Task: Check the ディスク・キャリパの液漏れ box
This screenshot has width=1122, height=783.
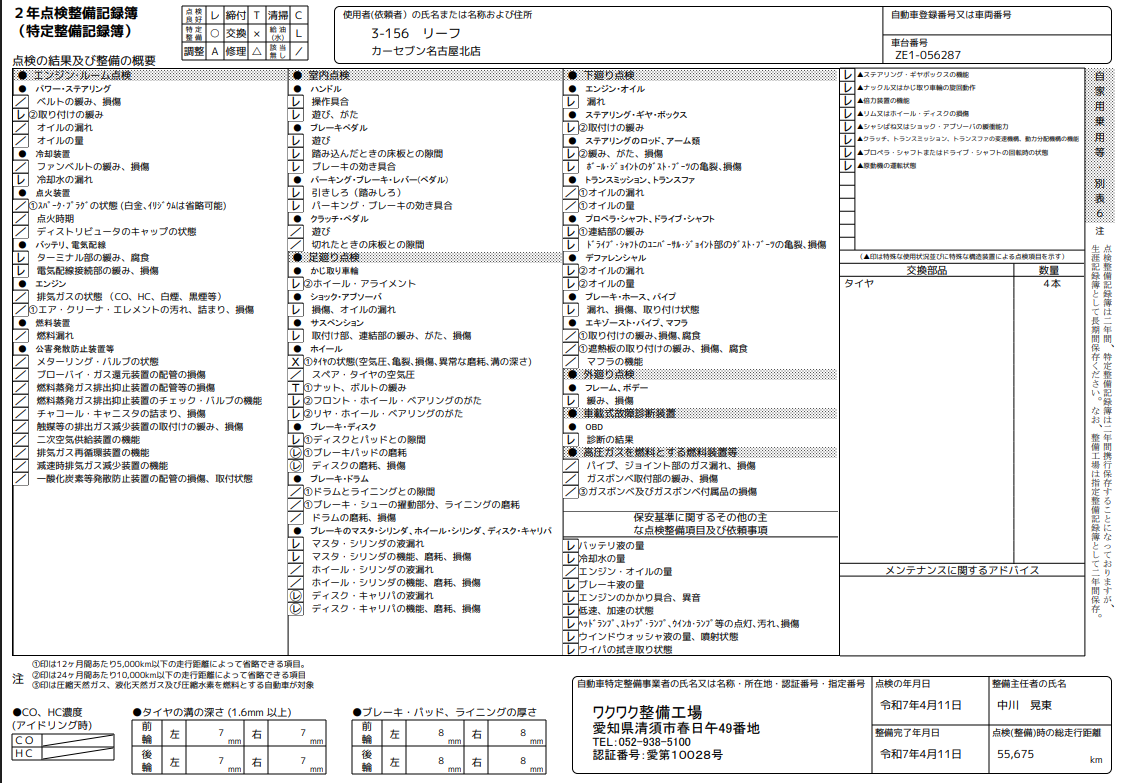Action: tap(296, 595)
